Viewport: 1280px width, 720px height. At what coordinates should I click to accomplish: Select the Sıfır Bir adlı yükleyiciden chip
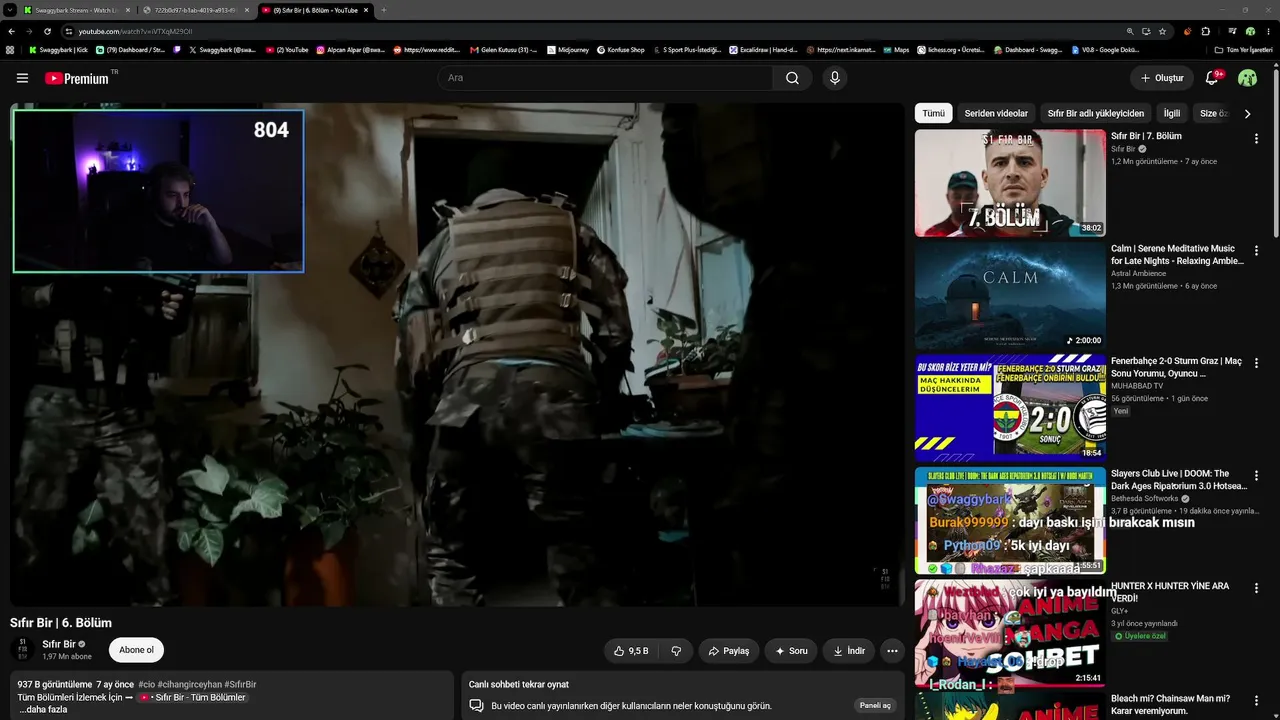[x=1096, y=114]
